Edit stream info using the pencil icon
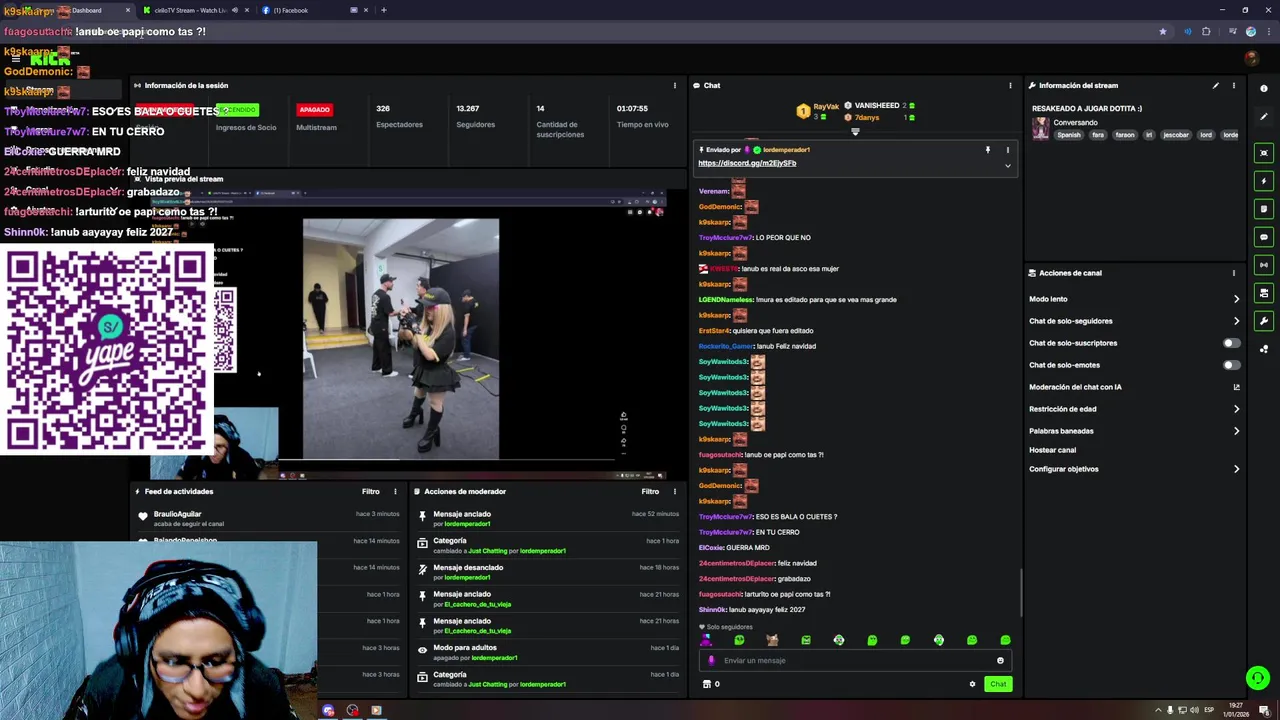This screenshot has height=720, width=1280. [x=1216, y=85]
